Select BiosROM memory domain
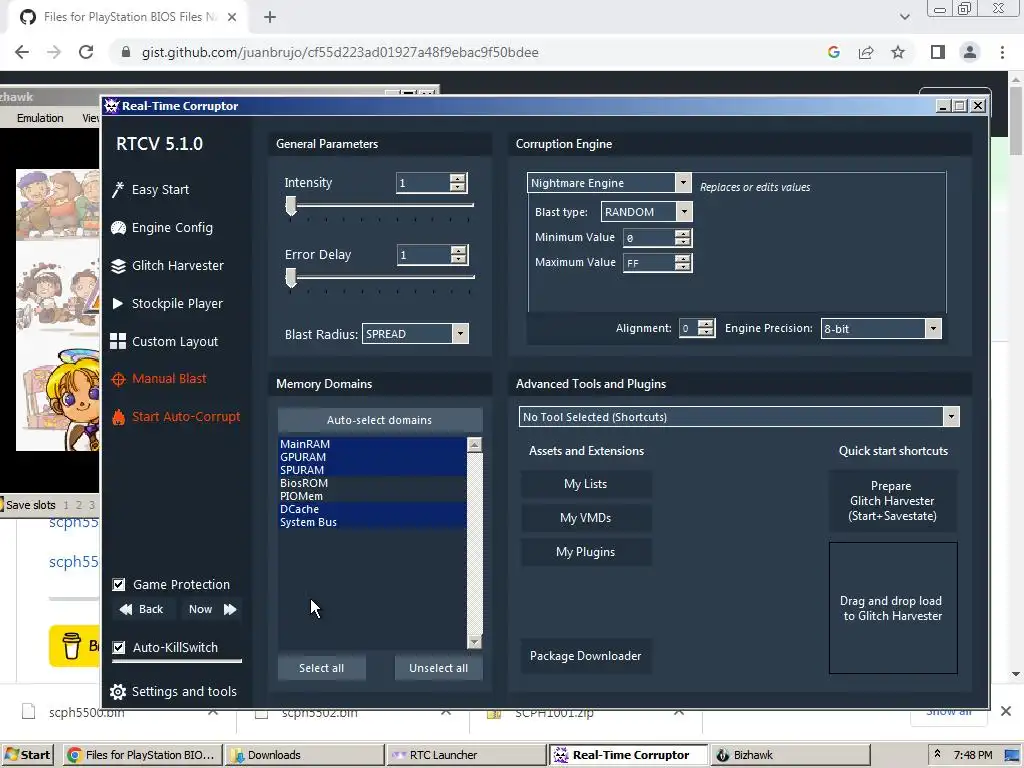The width and height of the screenshot is (1024, 768). point(372,483)
